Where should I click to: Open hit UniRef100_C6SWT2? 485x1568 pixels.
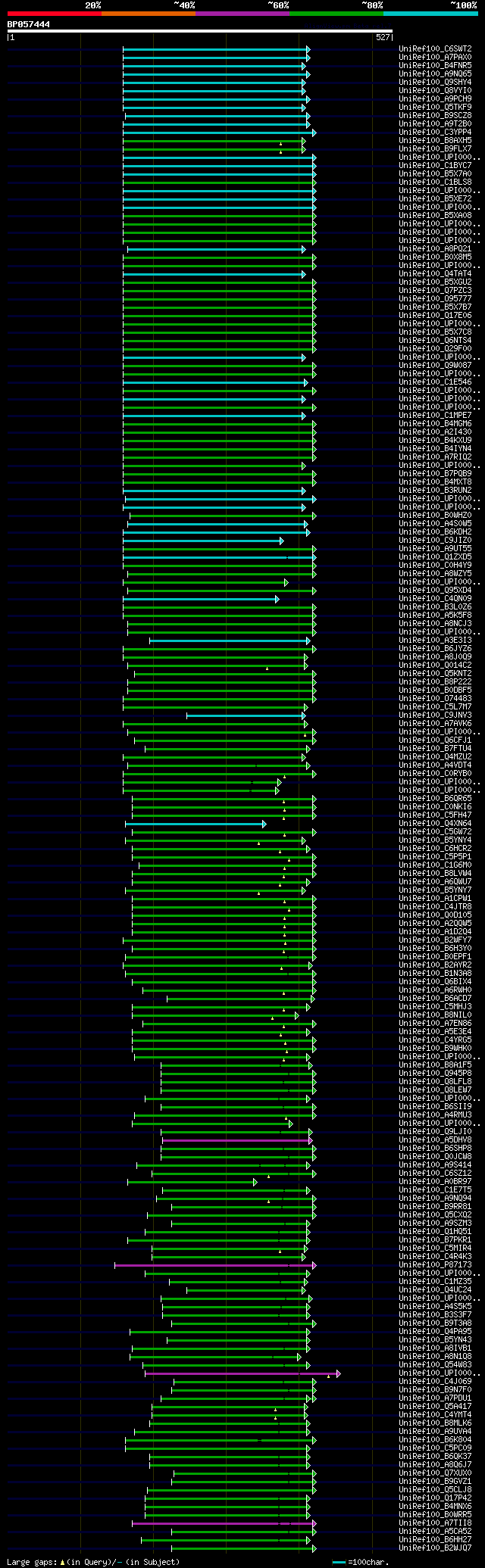(x=435, y=49)
